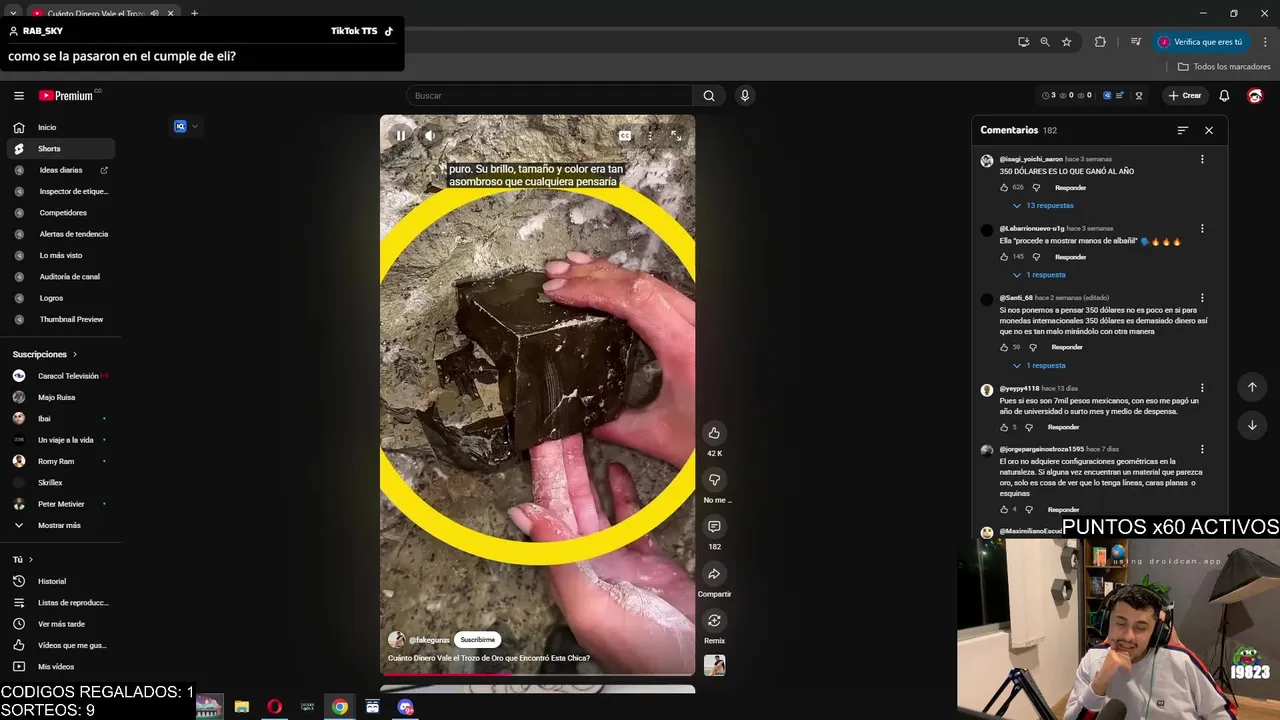The width and height of the screenshot is (1280, 720).
Task: Remix this Short
Action: click(714, 621)
